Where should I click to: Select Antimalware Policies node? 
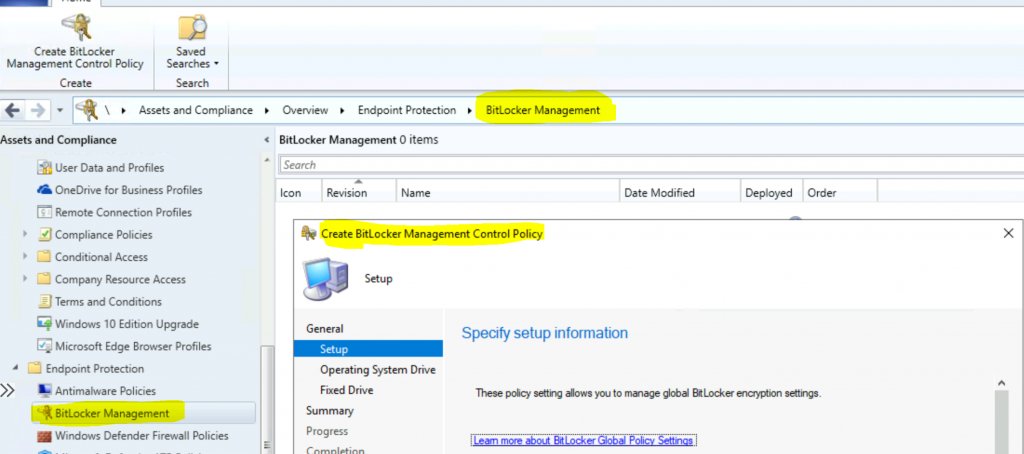tap(105, 391)
